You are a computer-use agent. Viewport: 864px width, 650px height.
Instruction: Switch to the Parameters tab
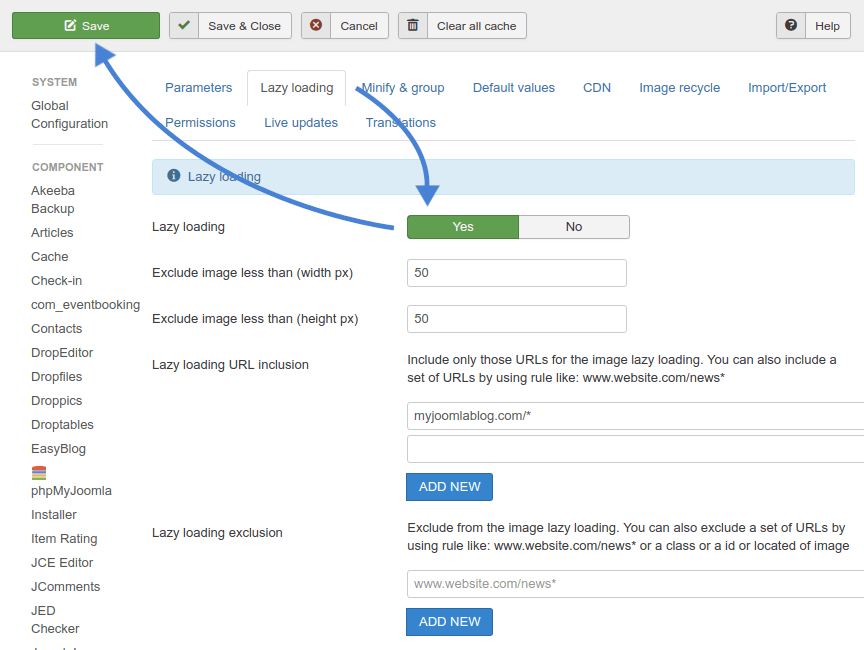(x=198, y=88)
